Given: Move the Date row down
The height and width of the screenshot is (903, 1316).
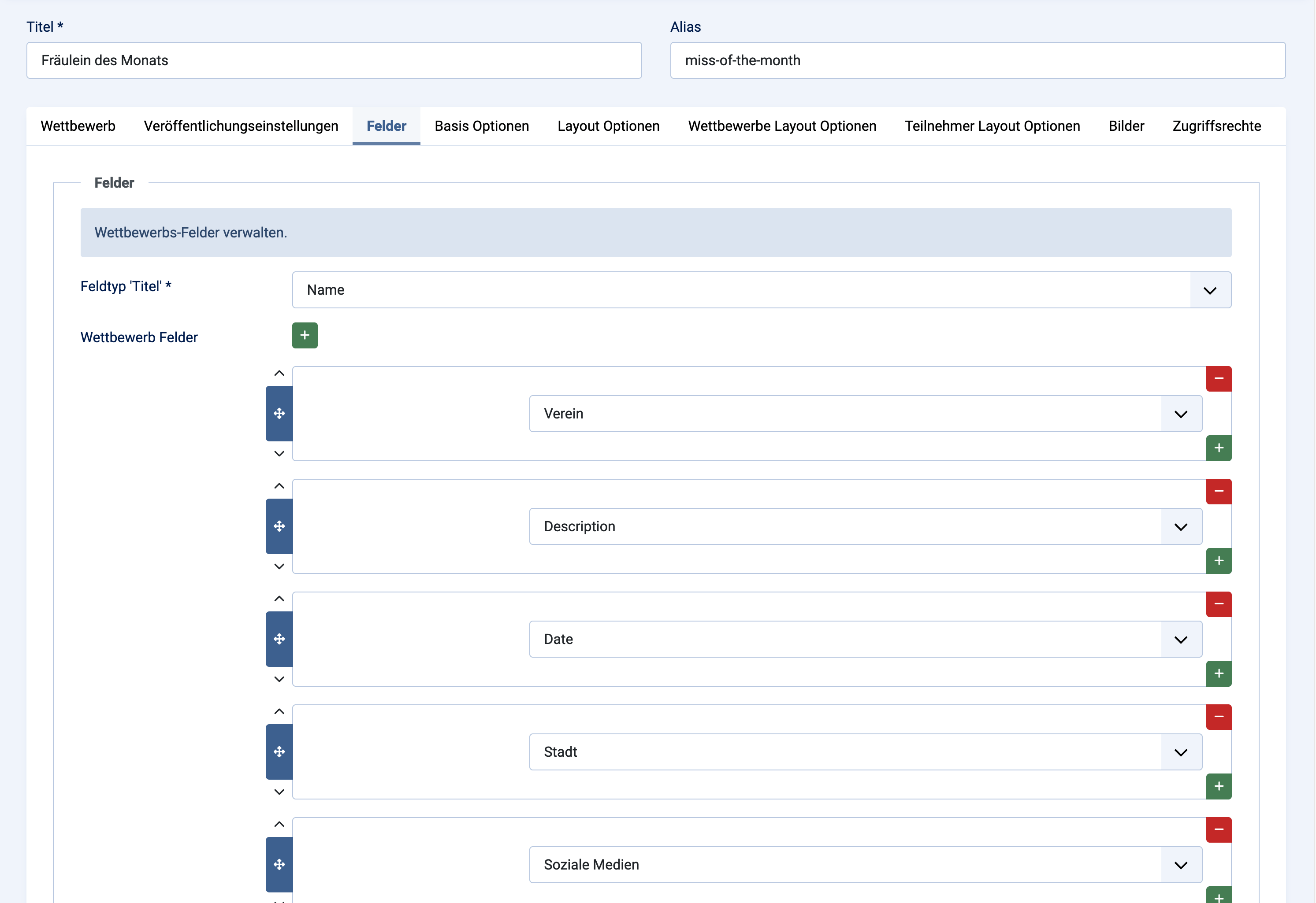Looking at the screenshot, I should point(279,679).
